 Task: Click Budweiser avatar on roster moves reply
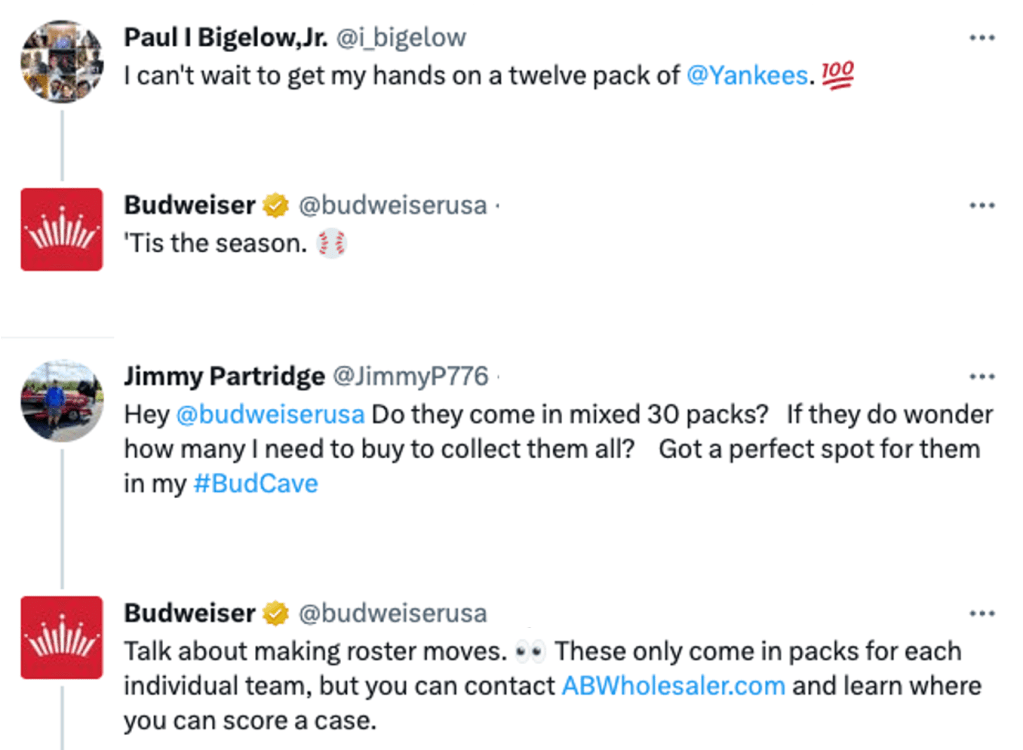tap(62, 637)
